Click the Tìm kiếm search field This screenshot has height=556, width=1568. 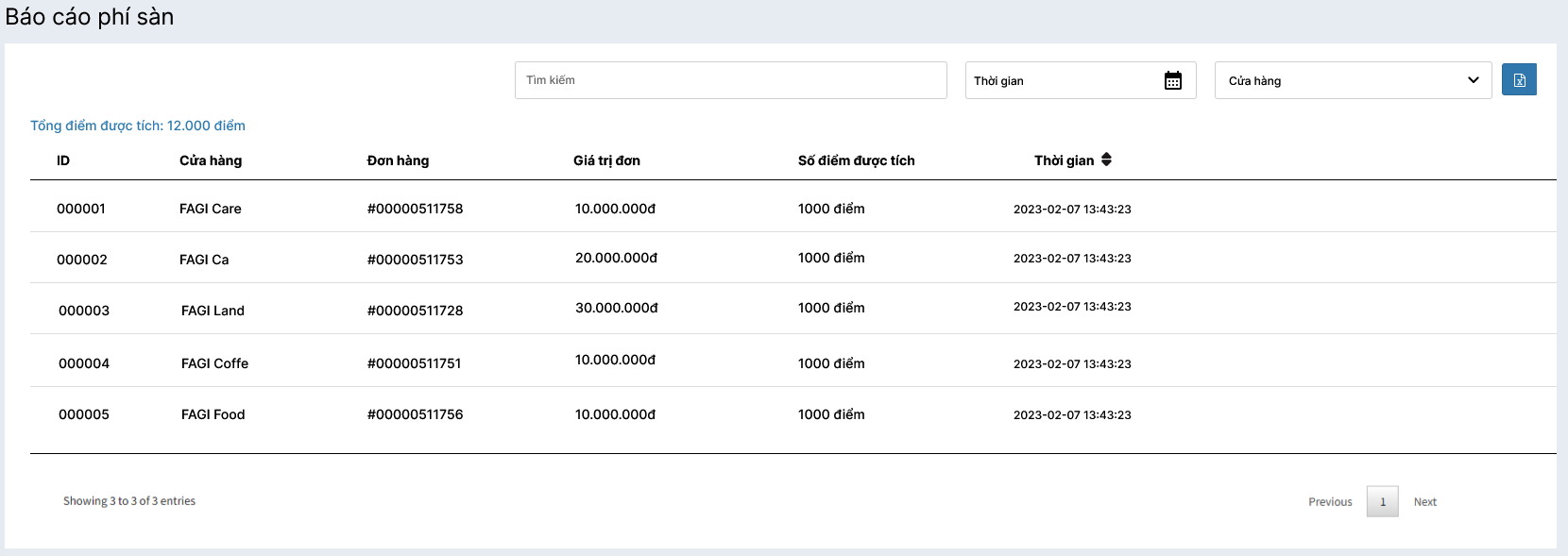point(730,80)
